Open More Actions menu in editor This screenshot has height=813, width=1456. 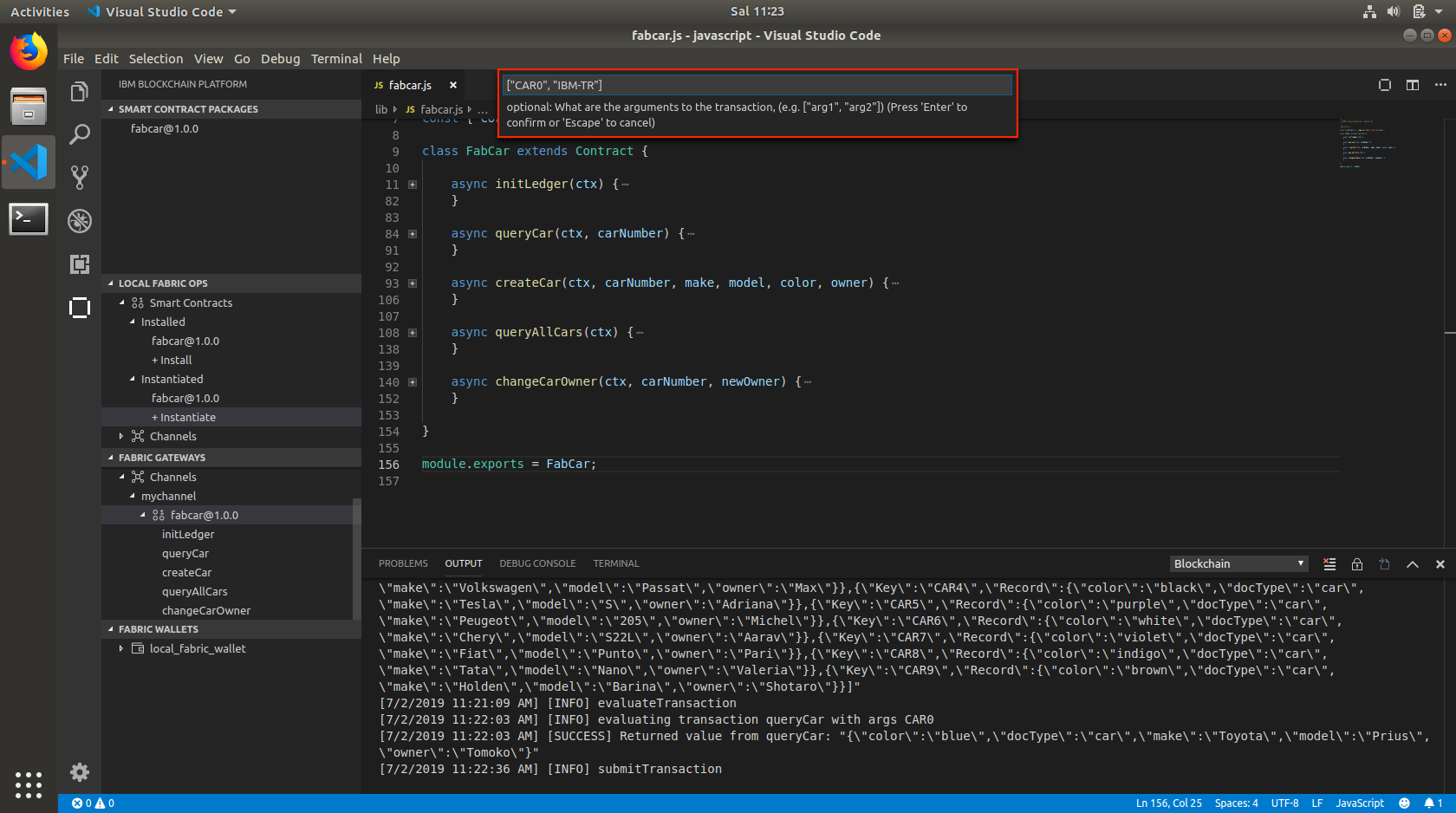[1440, 85]
